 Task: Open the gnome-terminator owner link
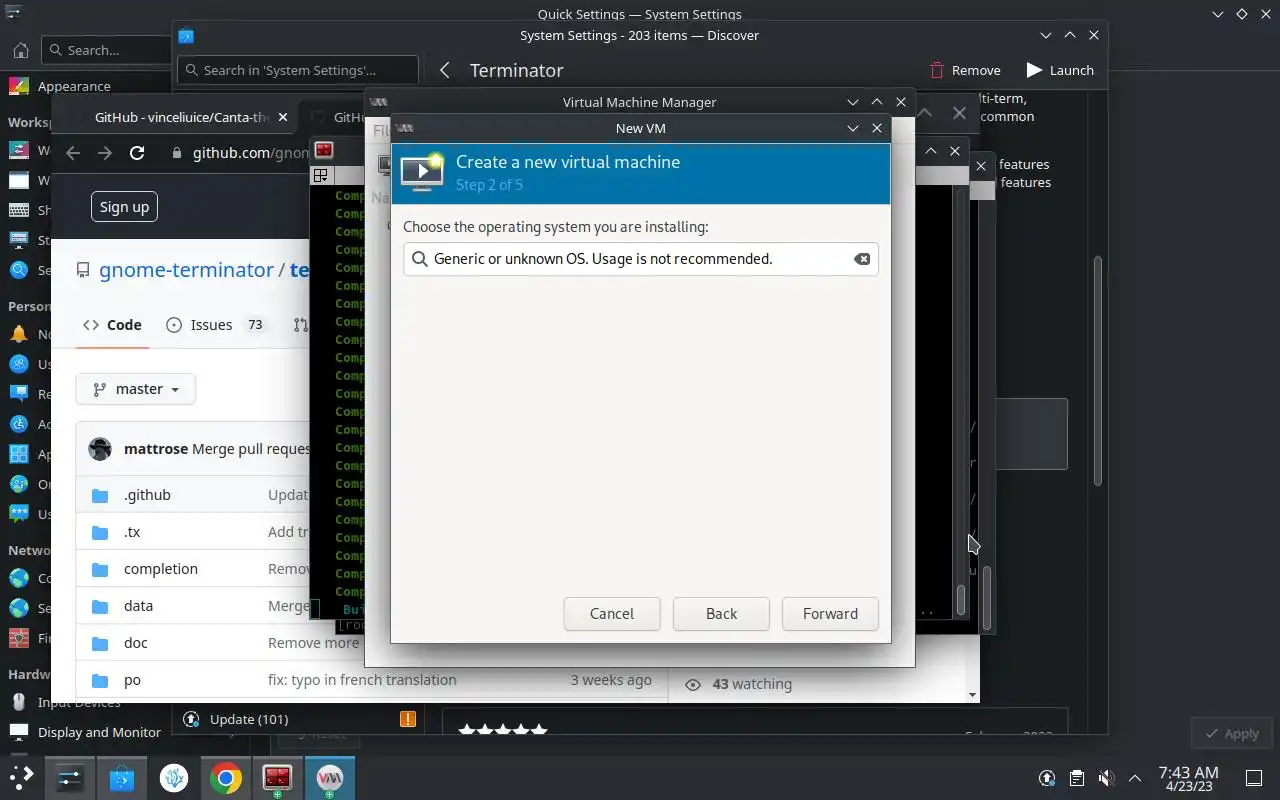(x=186, y=270)
